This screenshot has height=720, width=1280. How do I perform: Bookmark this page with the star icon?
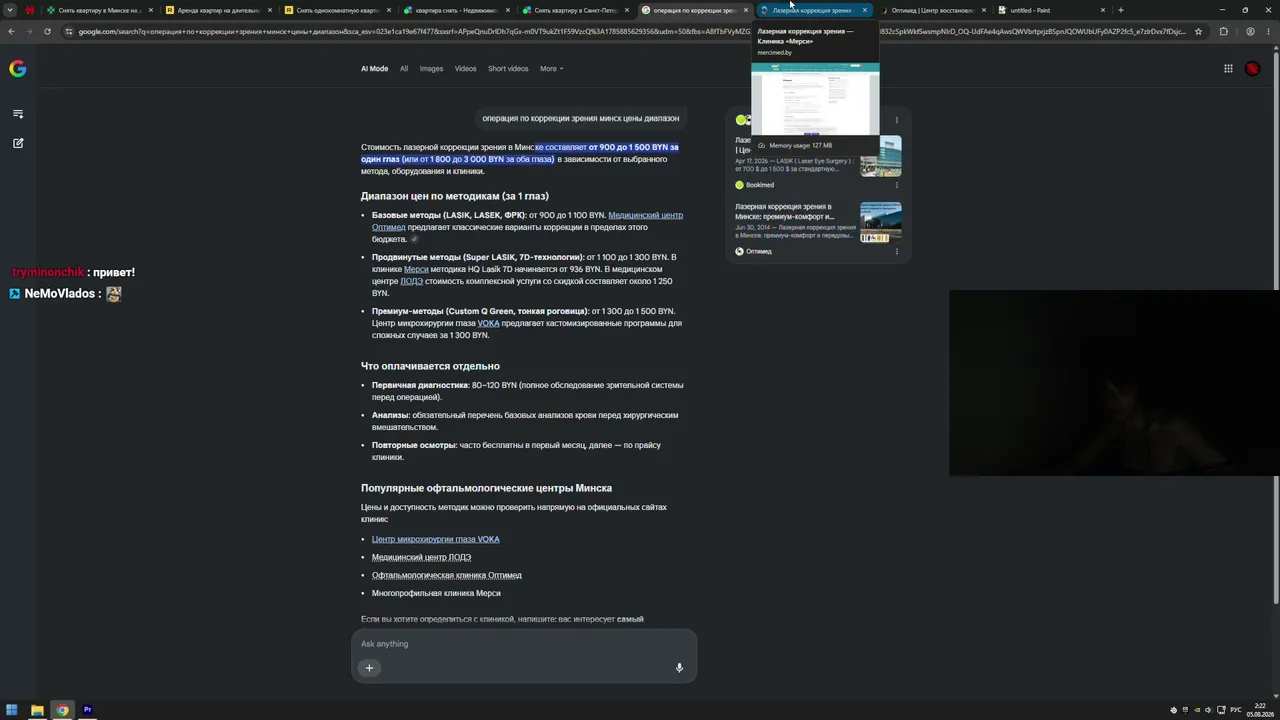coord(1198,31)
